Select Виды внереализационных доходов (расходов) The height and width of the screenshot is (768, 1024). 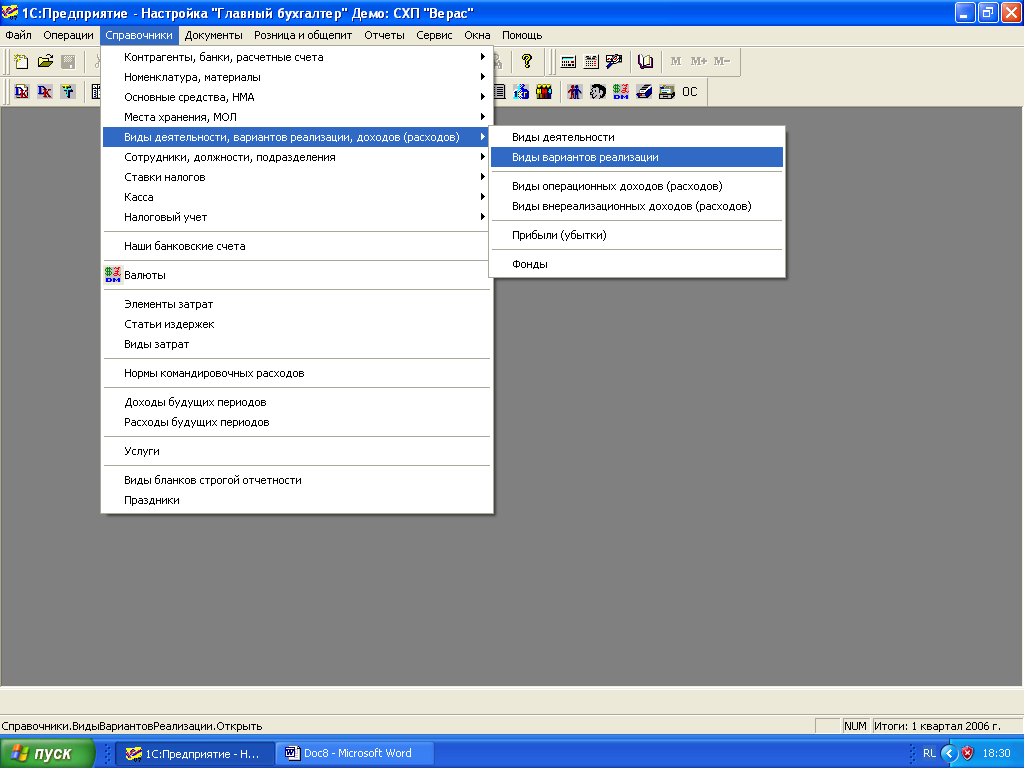[x=637, y=206]
